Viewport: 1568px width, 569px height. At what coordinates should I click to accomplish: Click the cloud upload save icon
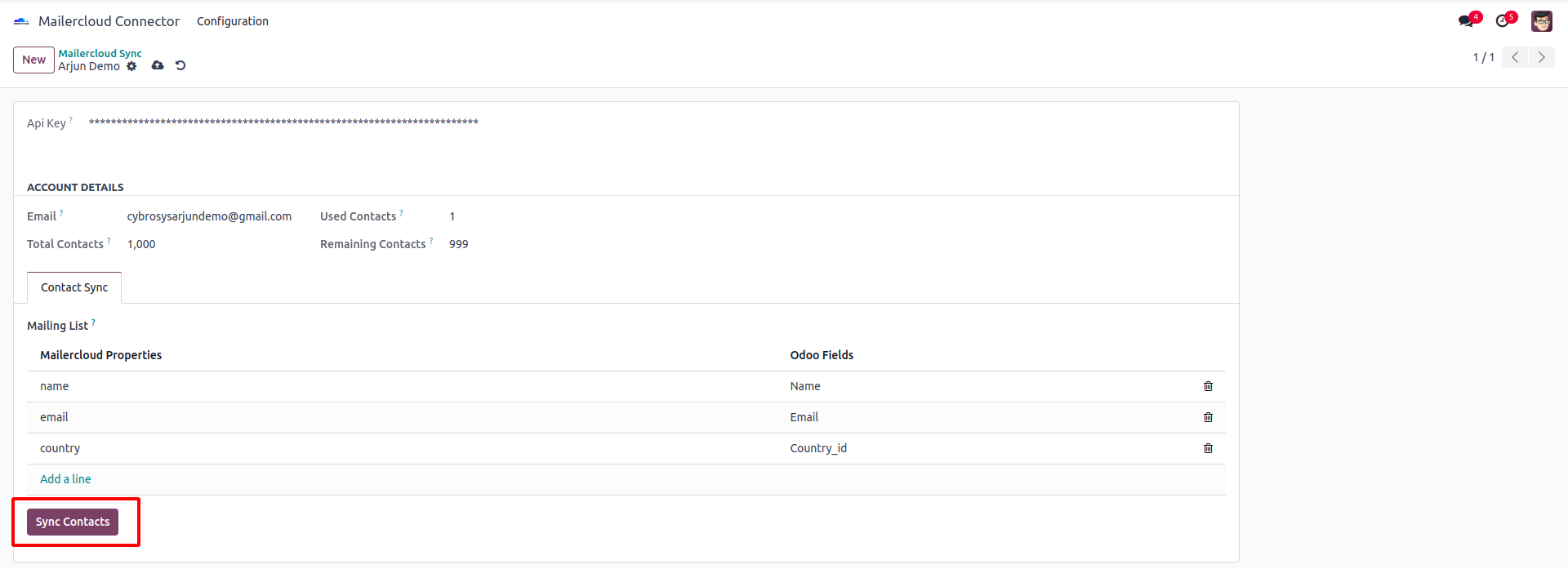[158, 65]
